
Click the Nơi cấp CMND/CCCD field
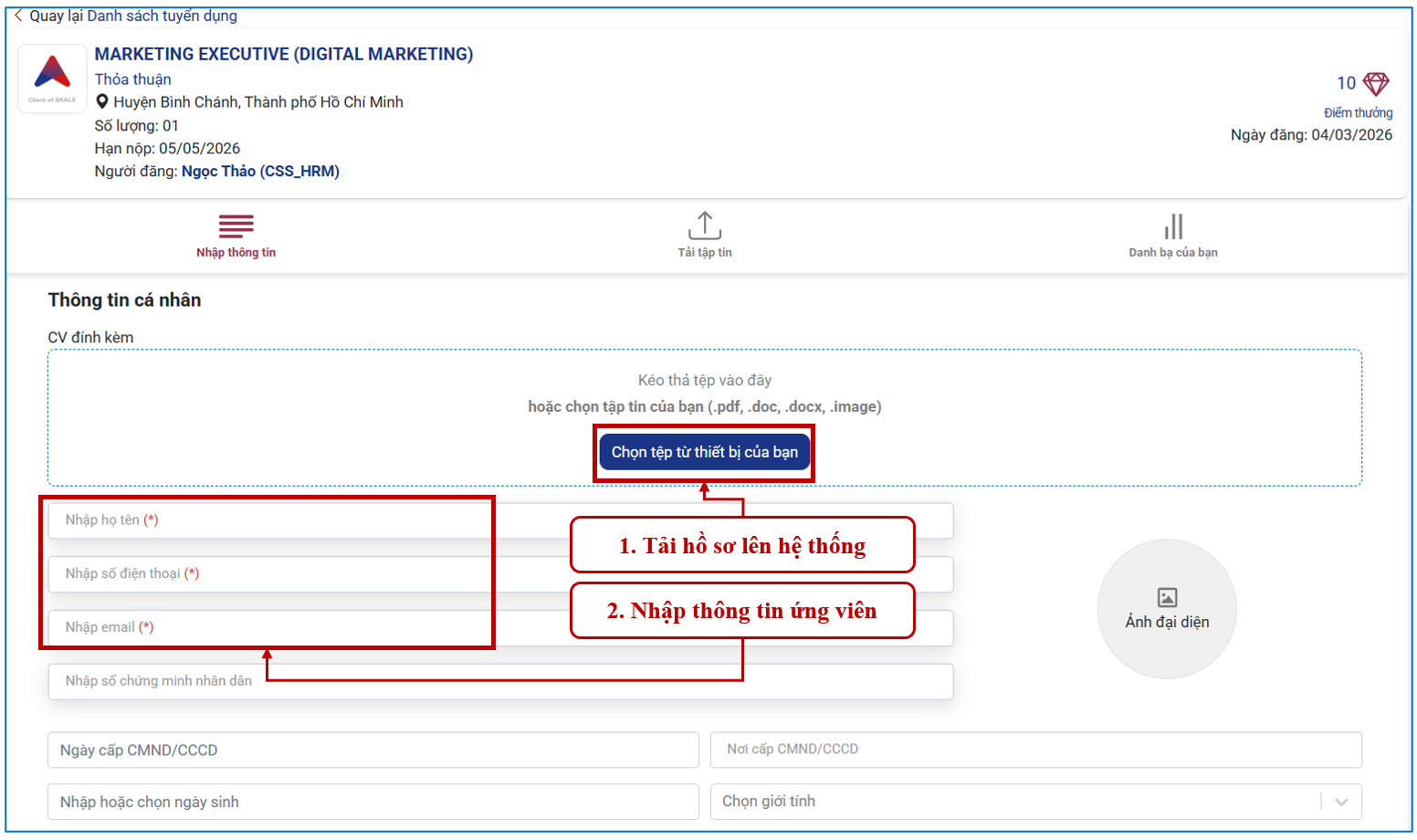tap(1035, 750)
